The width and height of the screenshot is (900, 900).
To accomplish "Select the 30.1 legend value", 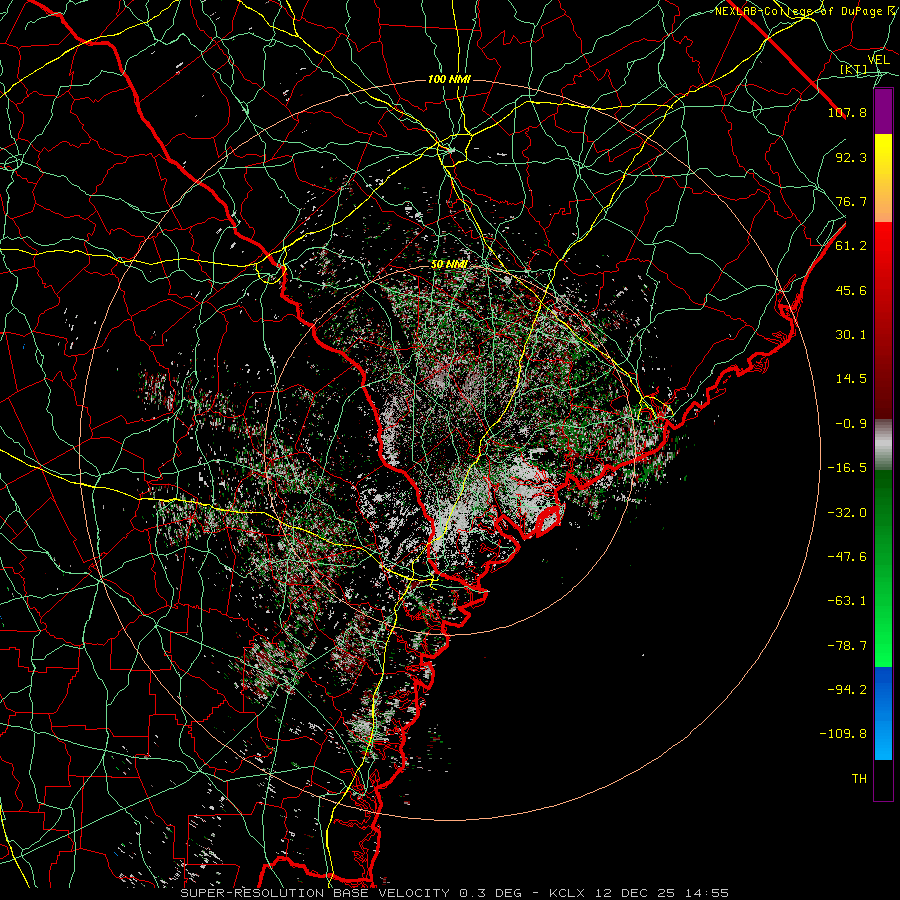I will pos(851,335).
